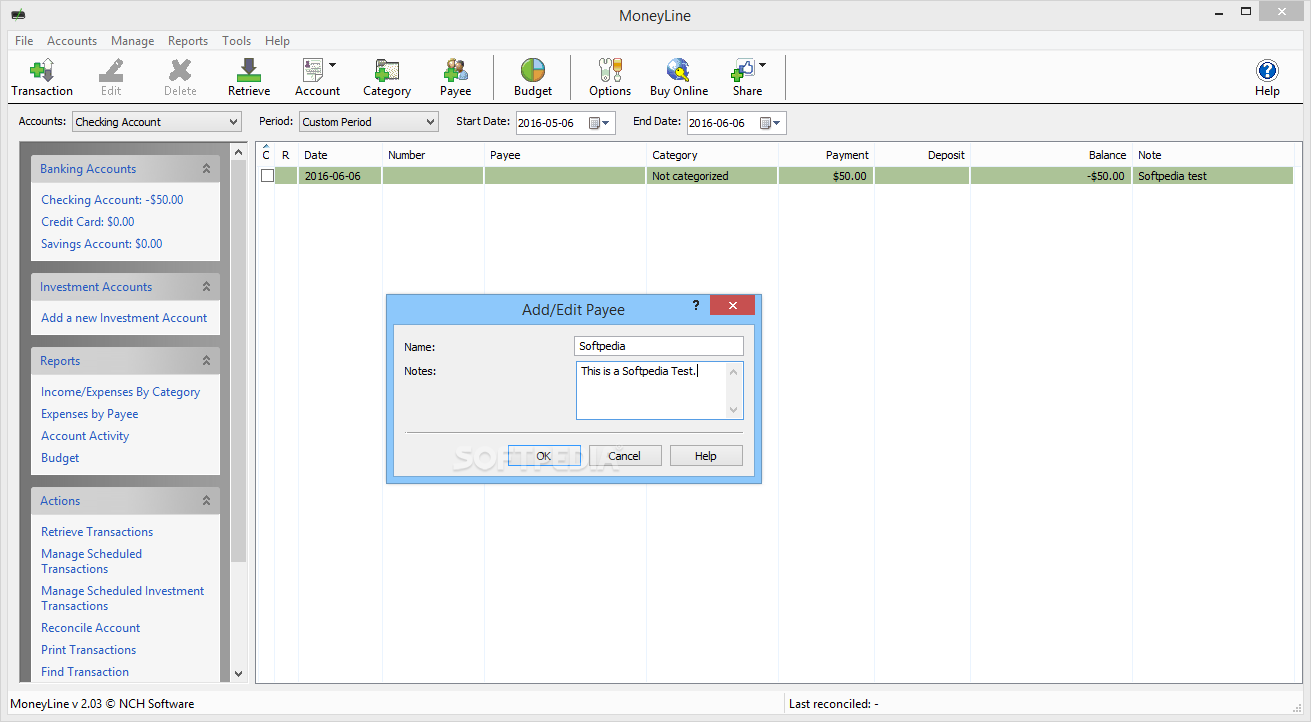Screen dimensions: 1311x722
Task: Open the File menu
Action: 24,41
